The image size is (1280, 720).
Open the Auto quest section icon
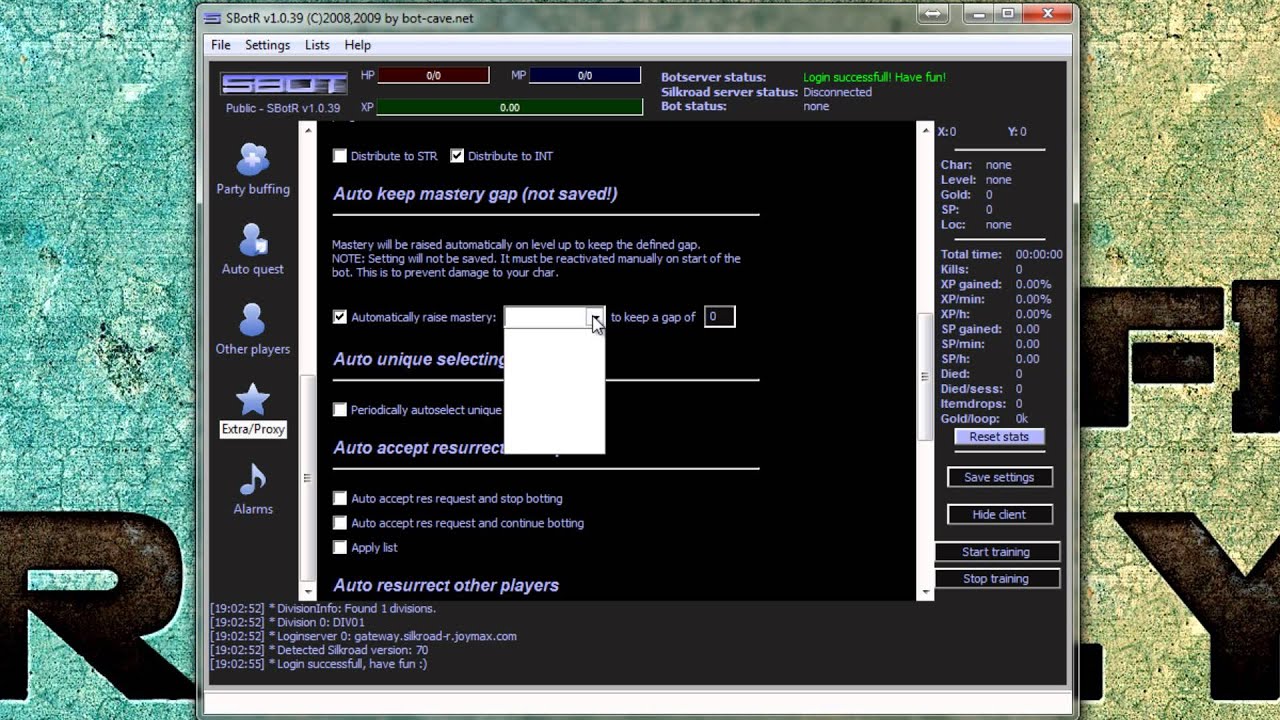click(x=253, y=240)
